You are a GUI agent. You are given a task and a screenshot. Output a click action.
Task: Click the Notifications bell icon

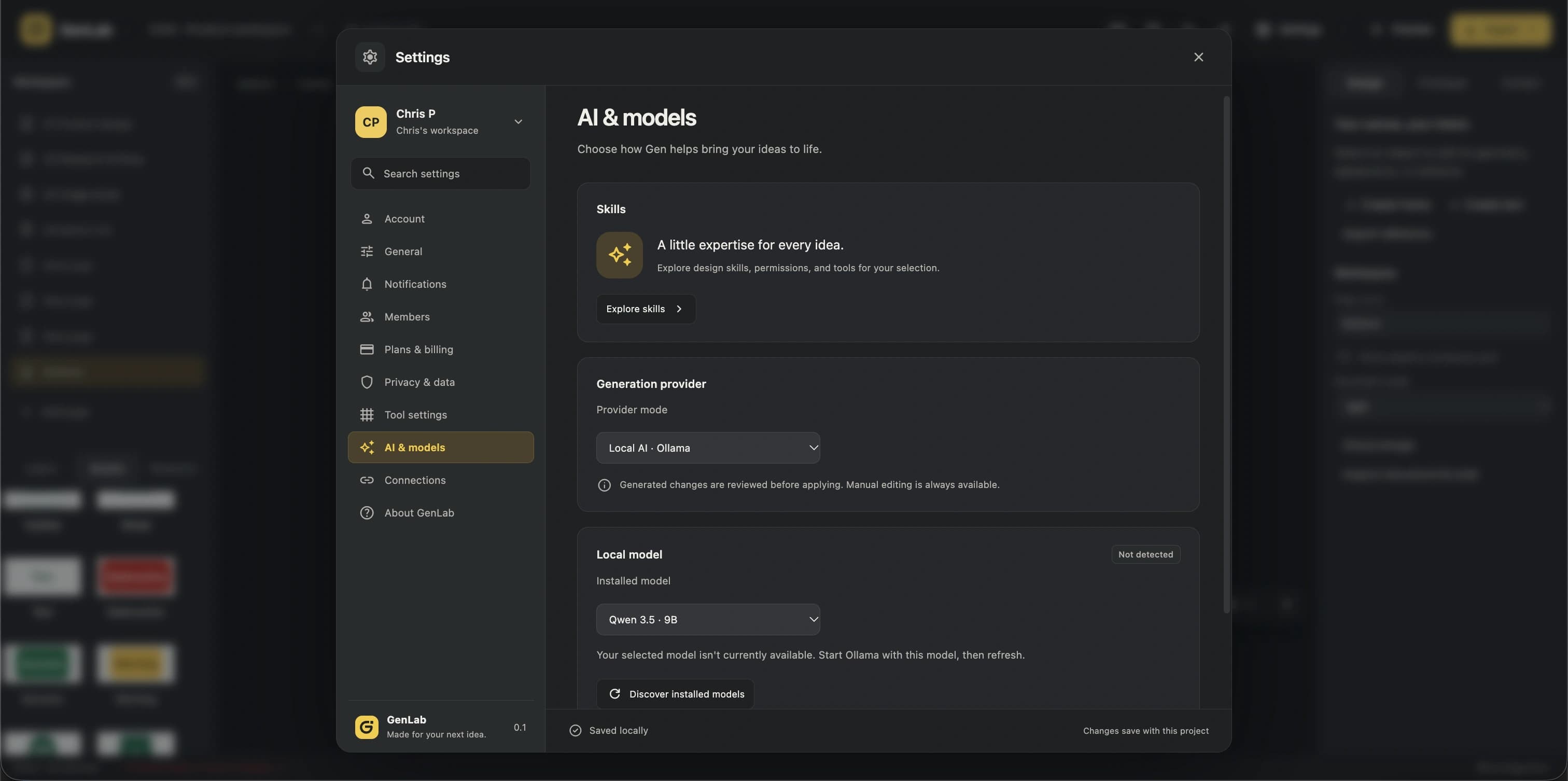(367, 284)
